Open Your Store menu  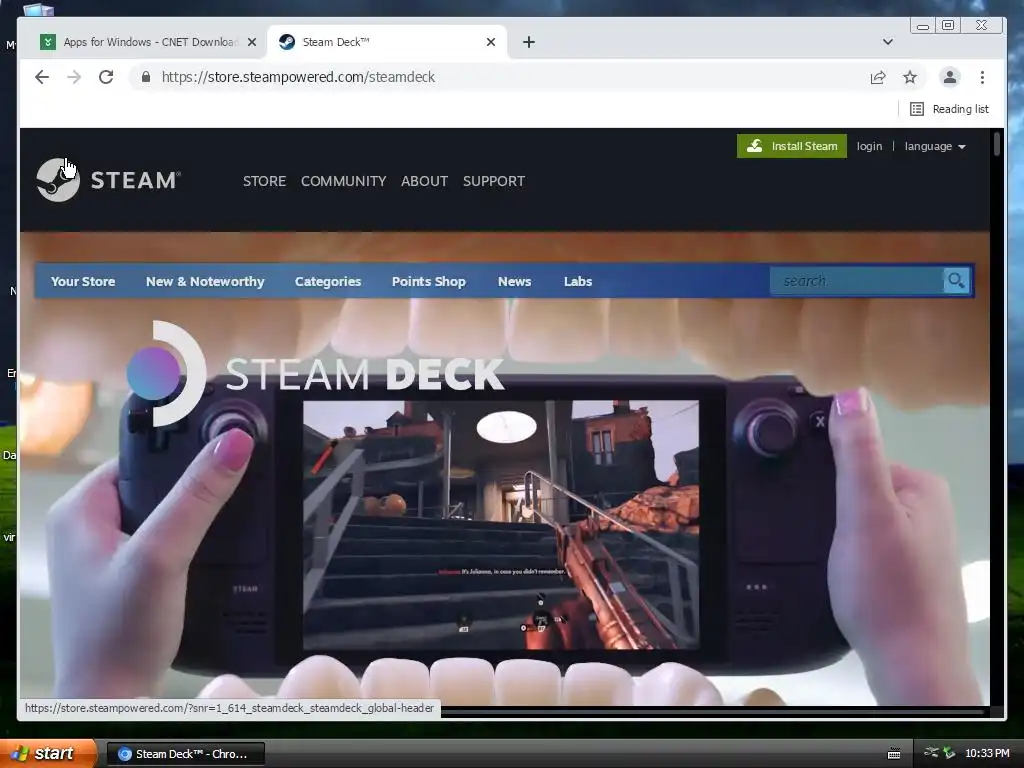point(83,281)
